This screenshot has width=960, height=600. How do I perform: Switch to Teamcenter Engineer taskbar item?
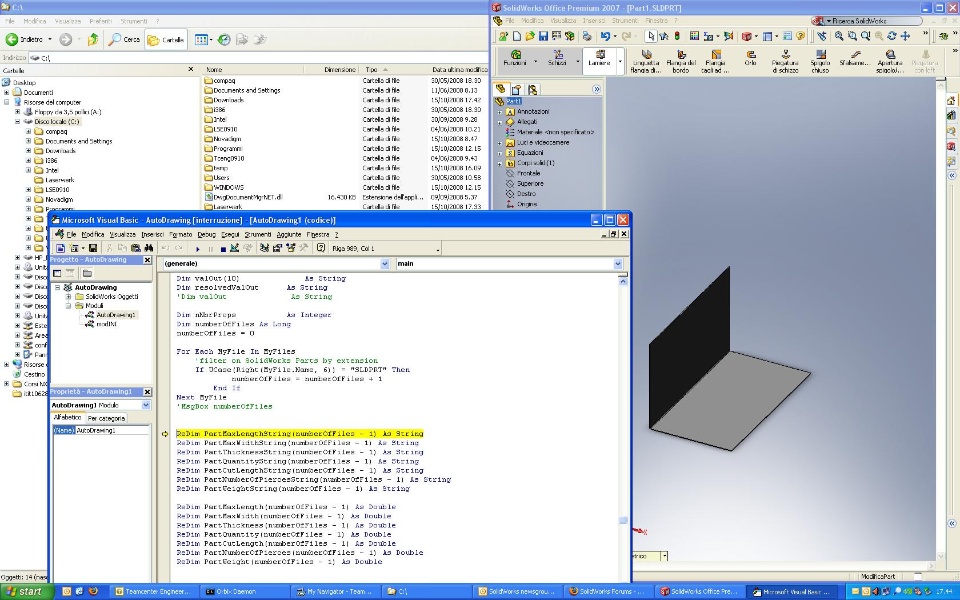point(154,591)
